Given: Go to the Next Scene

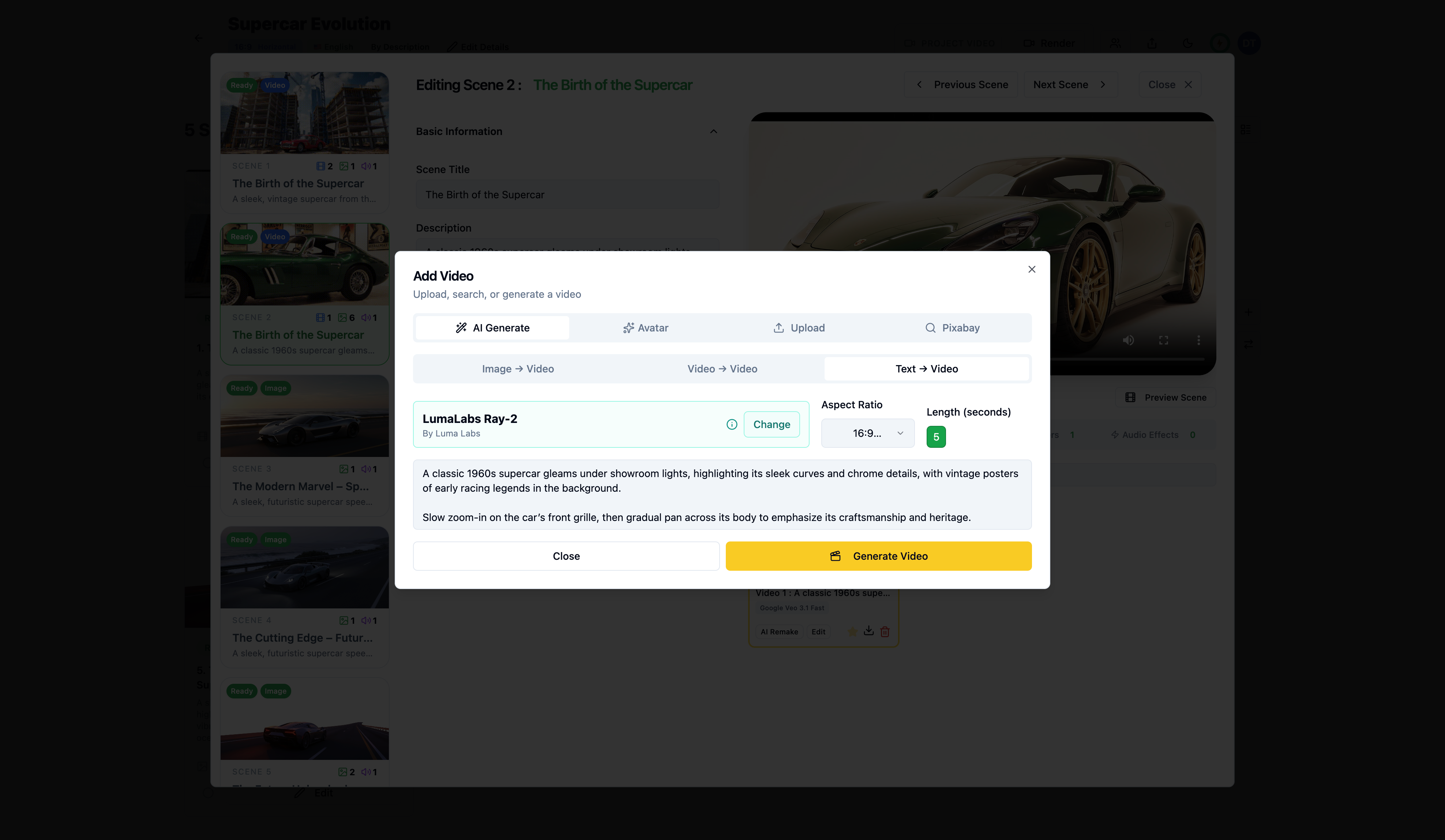Looking at the screenshot, I should 1069,85.
